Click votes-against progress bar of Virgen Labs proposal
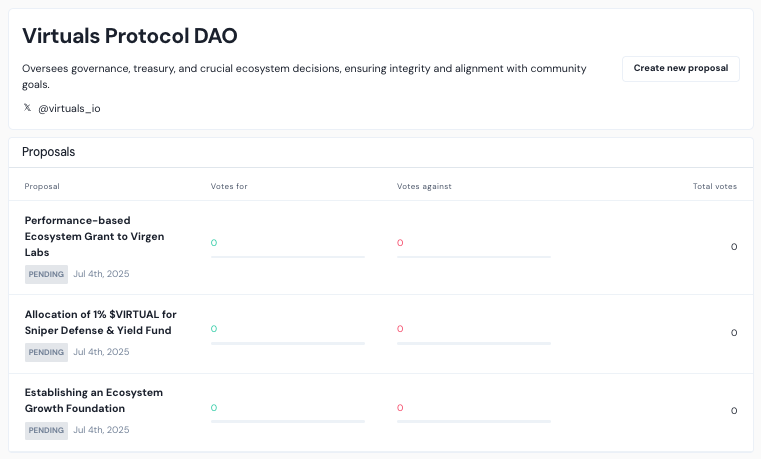Viewport: 761px width, 459px height. tap(473, 257)
